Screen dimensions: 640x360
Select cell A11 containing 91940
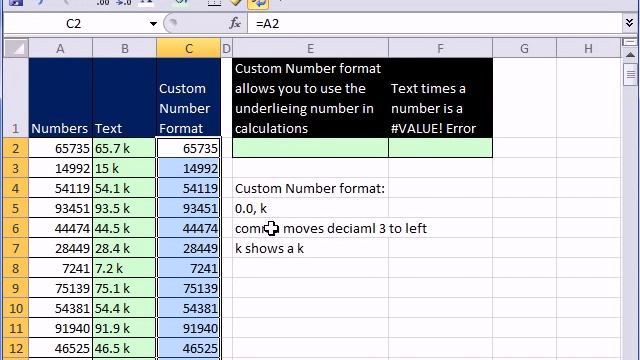(60, 328)
